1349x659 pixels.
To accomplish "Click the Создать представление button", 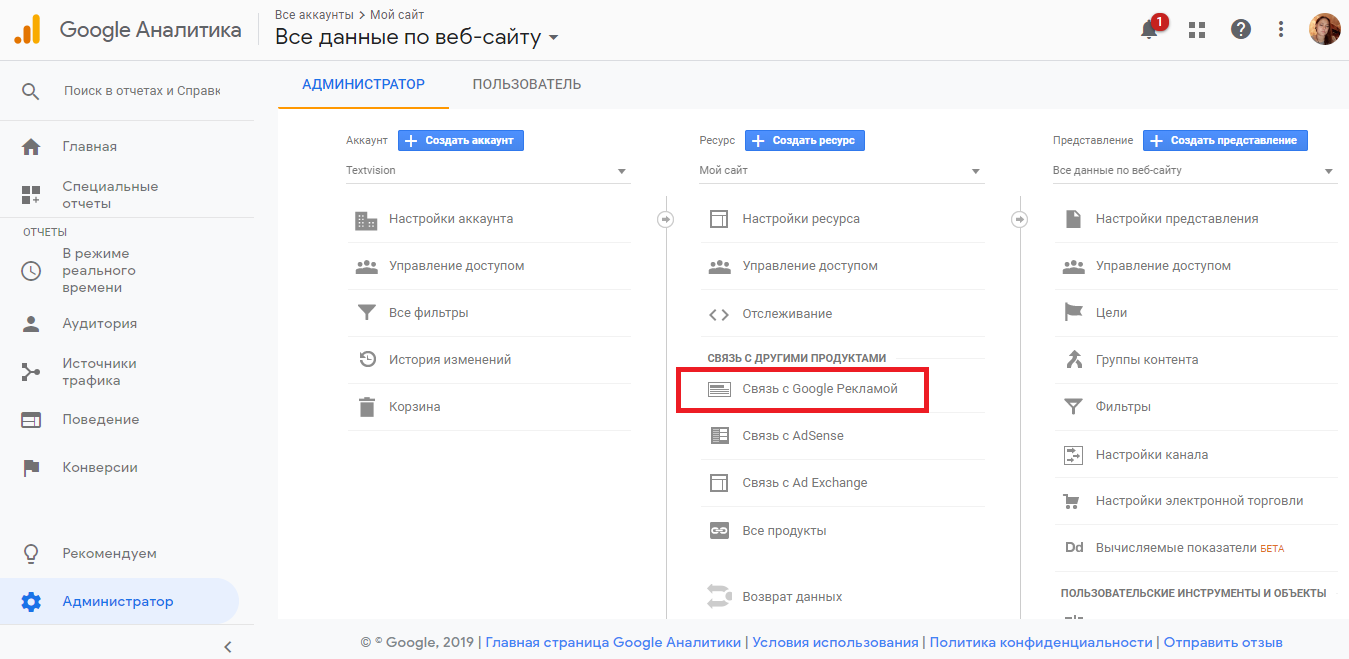I will point(1225,141).
